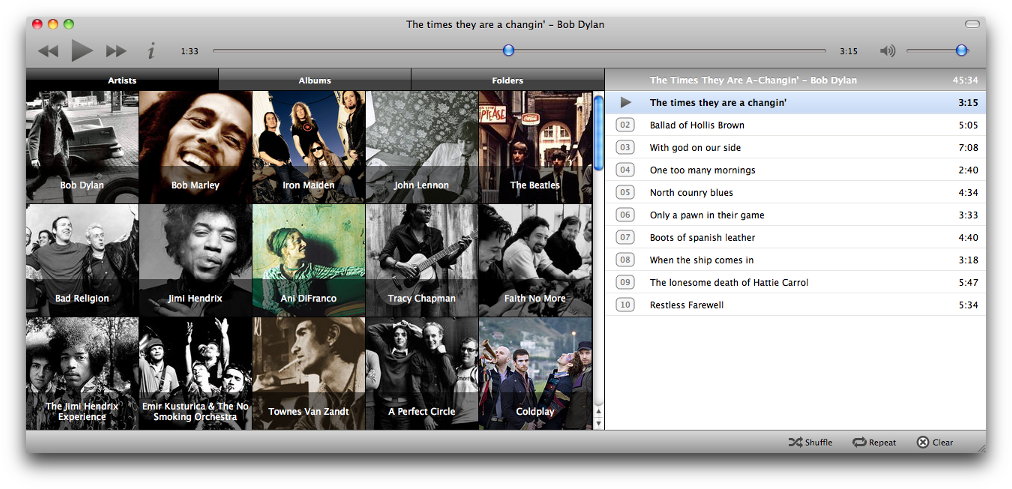Open the Folders tab
1012x489 pixels.
click(507, 80)
